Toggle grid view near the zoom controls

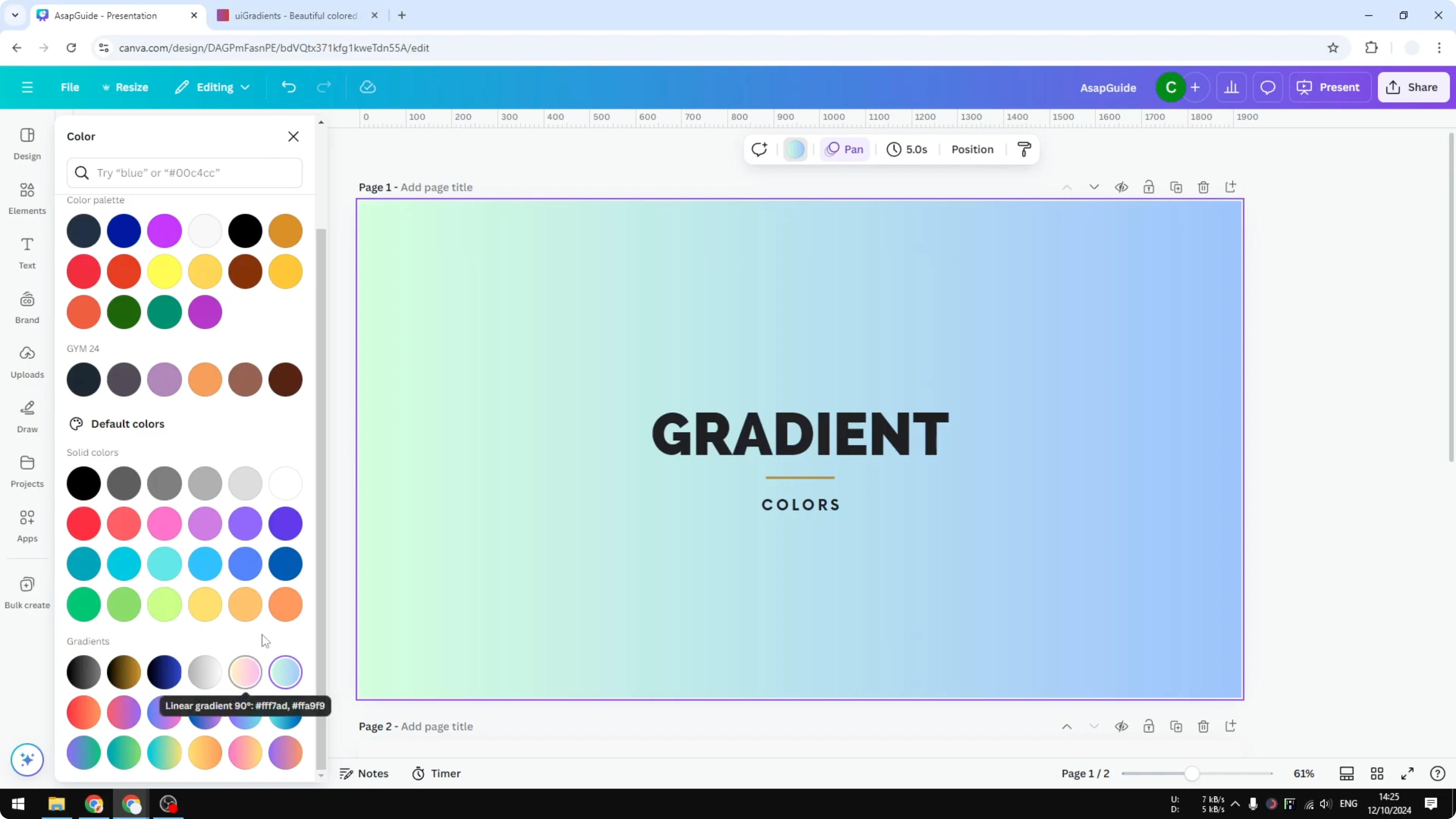(1377, 773)
